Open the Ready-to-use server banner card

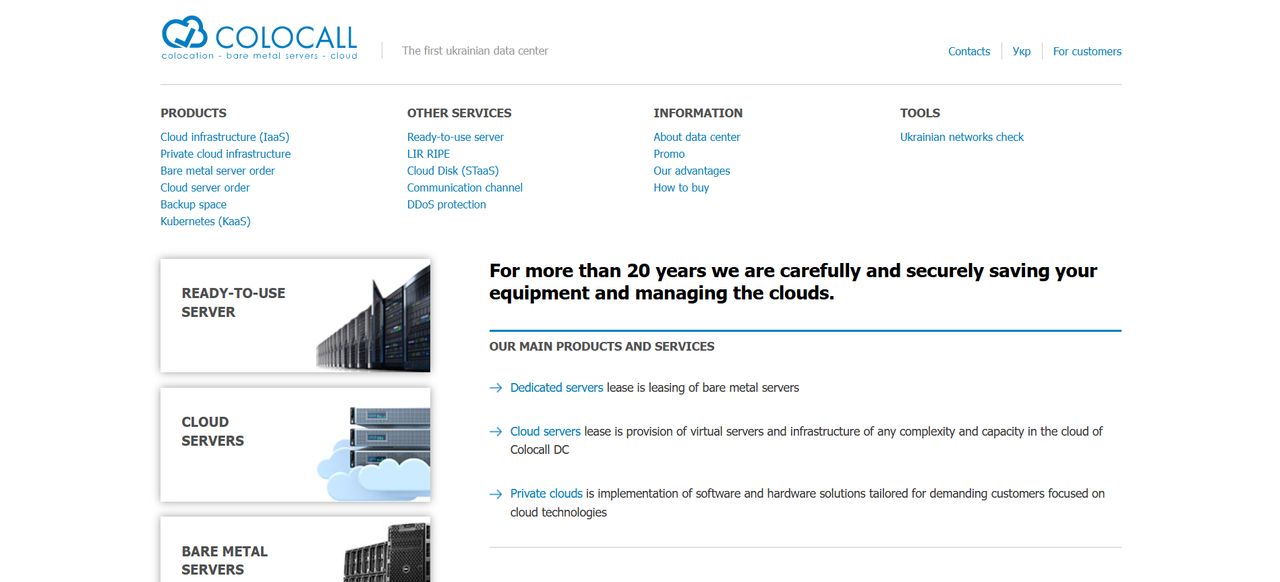[295, 316]
